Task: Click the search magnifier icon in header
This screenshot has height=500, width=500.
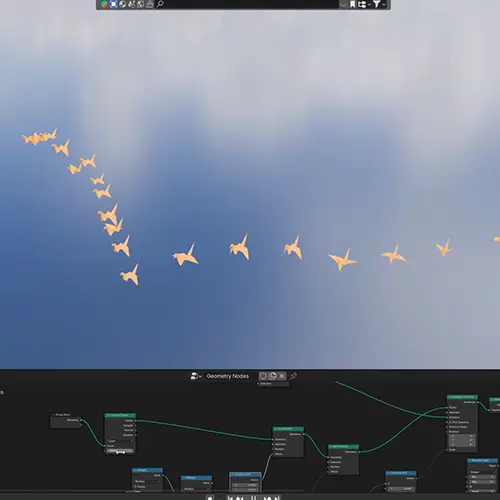Action: tap(160, 4)
